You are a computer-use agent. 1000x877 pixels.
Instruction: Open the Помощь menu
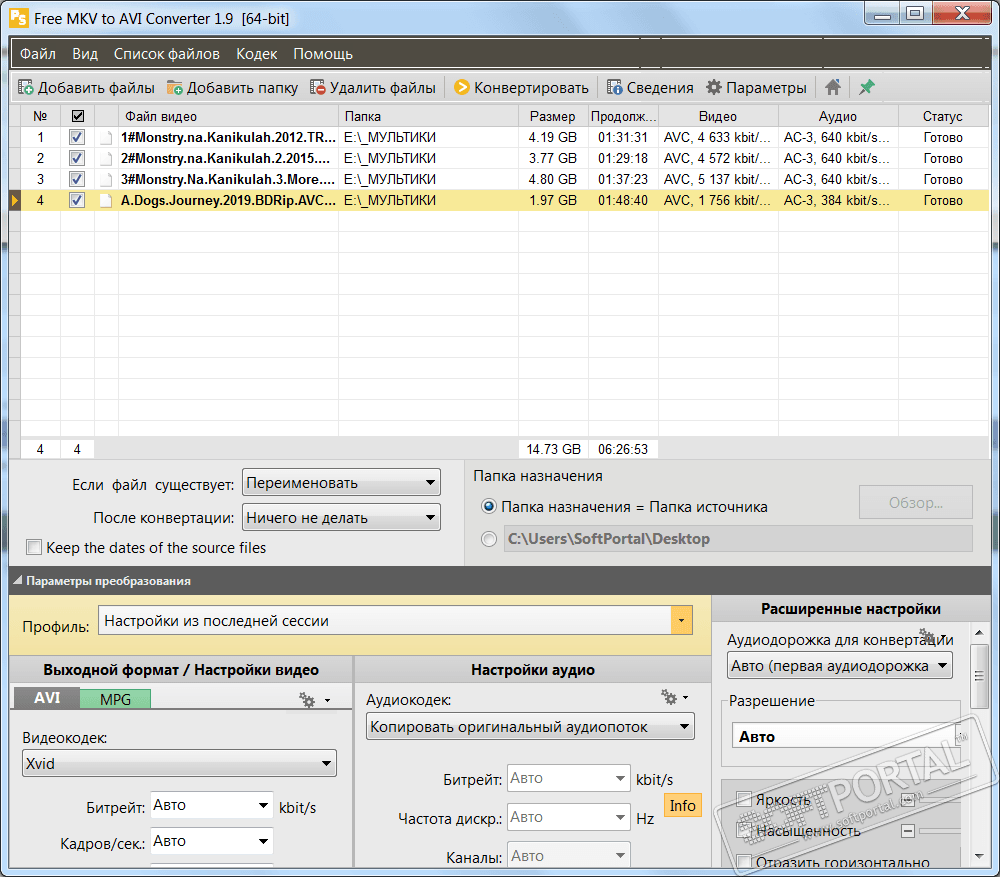(x=323, y=54)
